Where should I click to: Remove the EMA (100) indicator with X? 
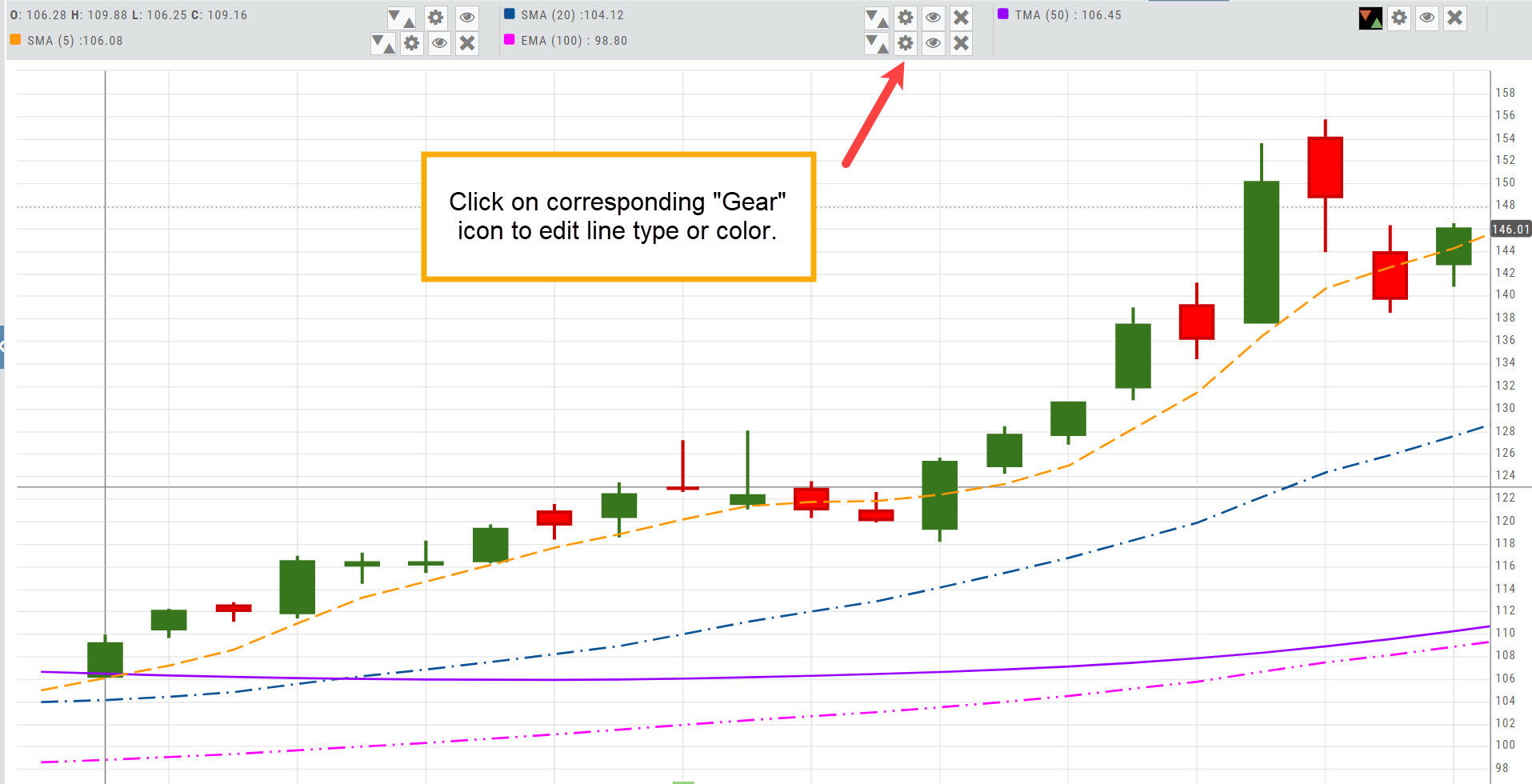(961, 43)
